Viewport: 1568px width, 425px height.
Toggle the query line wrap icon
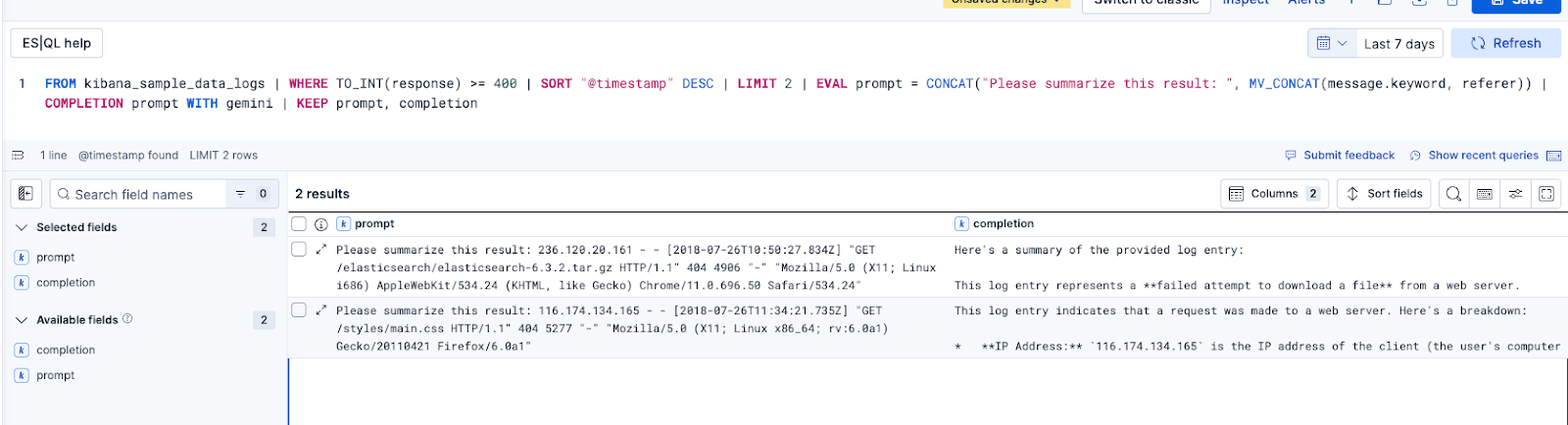coord(18,156)
